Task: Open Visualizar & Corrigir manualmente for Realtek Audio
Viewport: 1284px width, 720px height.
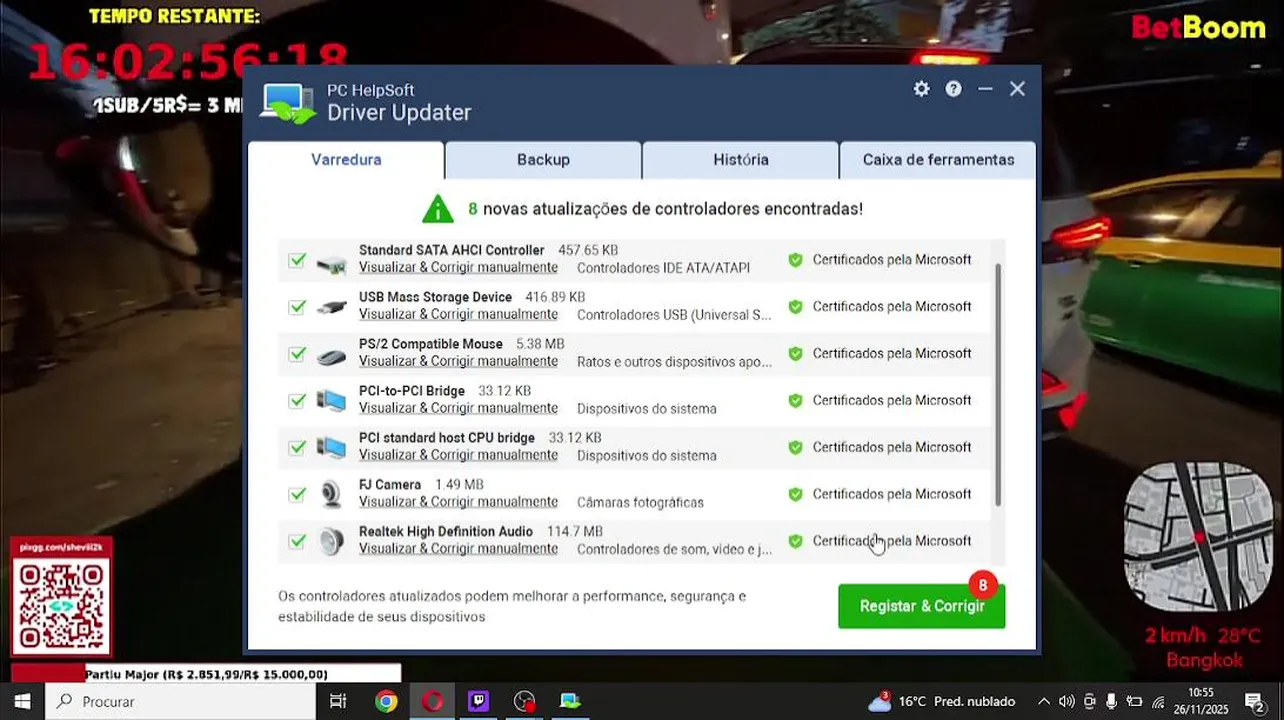Action: pyautogui.click(x=458, y=549)
